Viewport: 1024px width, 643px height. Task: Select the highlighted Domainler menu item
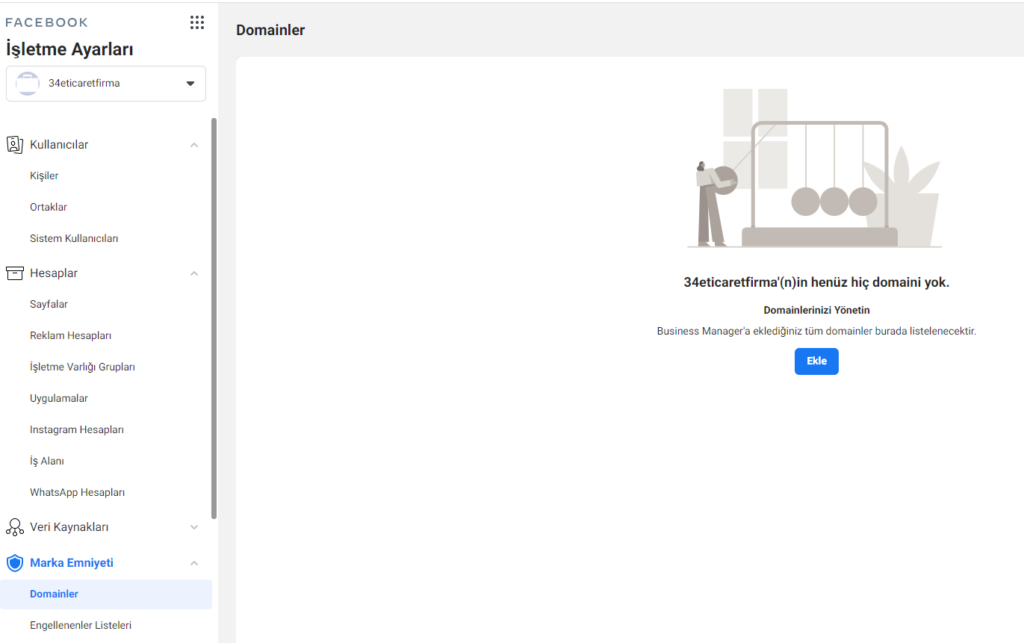click(106, 594)
